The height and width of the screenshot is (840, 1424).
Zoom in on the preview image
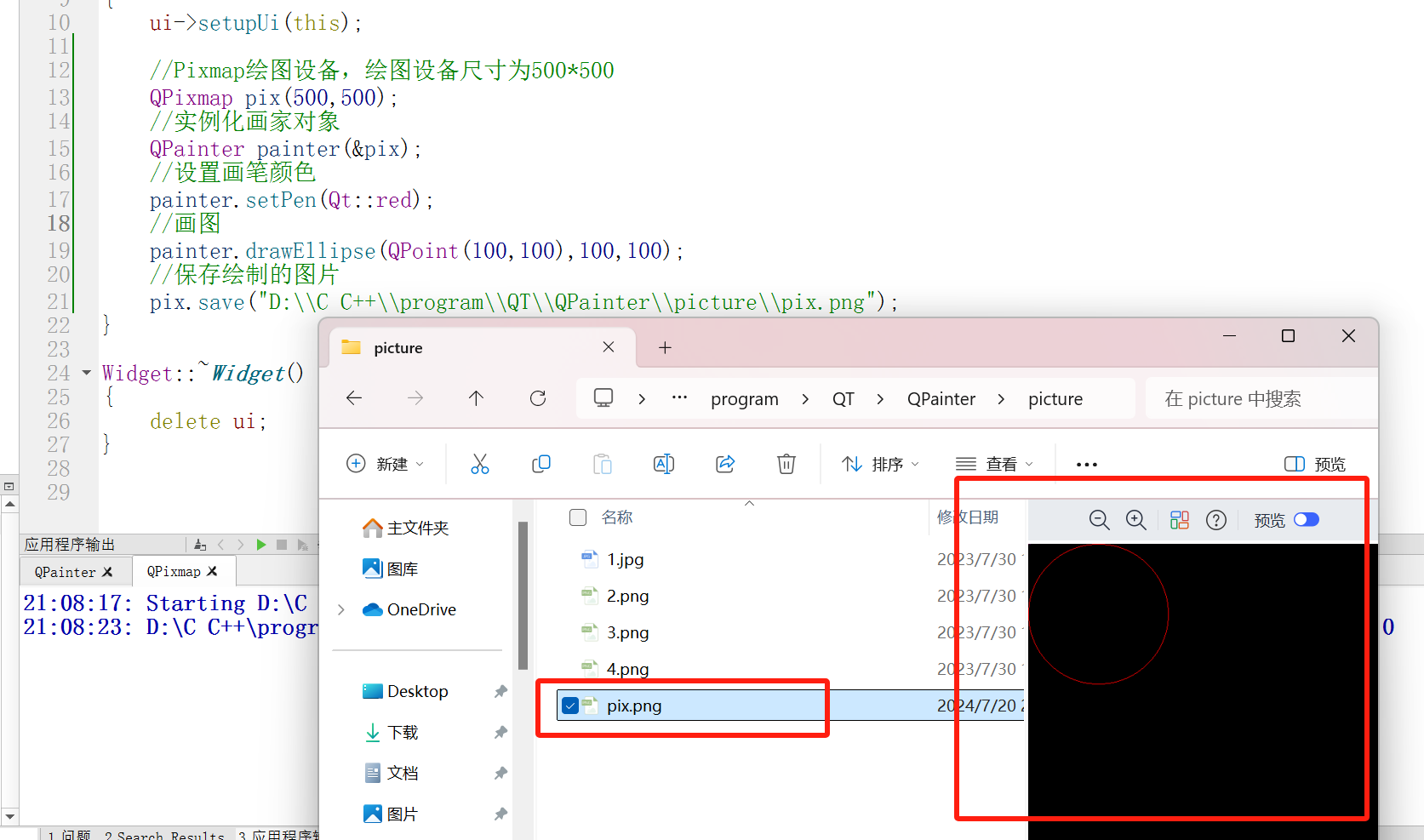(x=1136, y=520)
